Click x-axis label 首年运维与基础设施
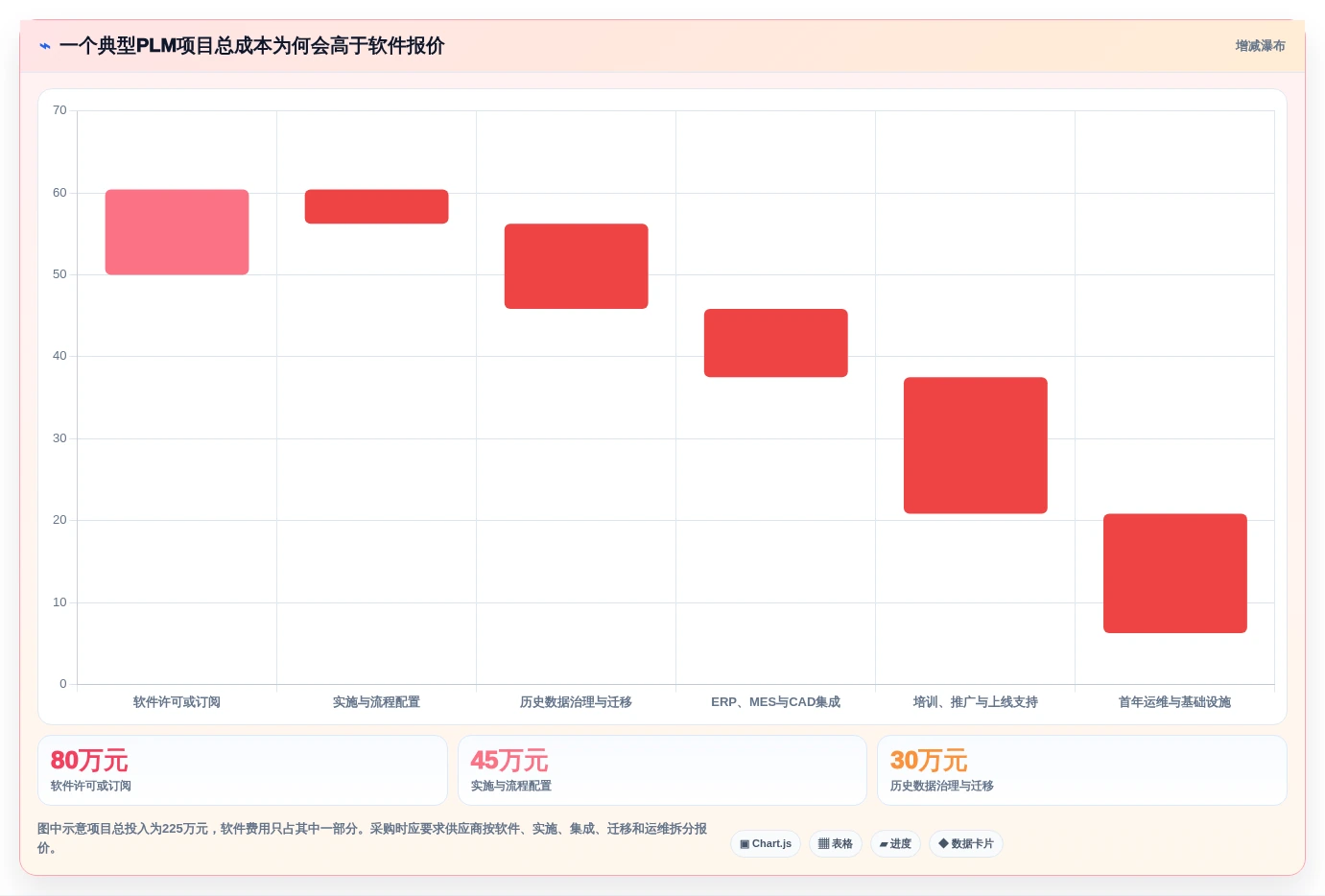Screen dimensions: 1325x896 click(x=1174, y=702)
